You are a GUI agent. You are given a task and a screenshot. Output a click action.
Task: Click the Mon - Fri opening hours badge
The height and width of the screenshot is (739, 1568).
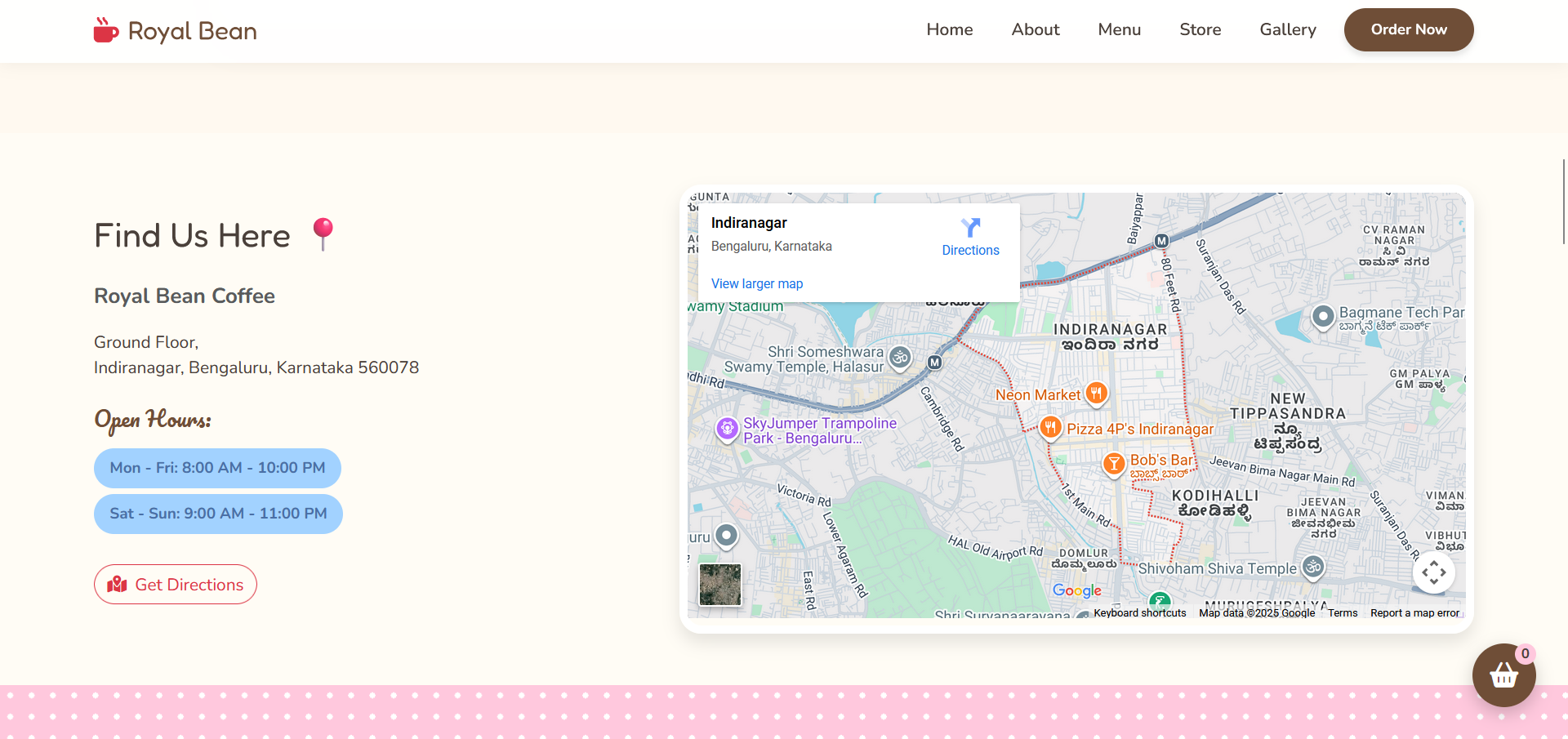217,468
